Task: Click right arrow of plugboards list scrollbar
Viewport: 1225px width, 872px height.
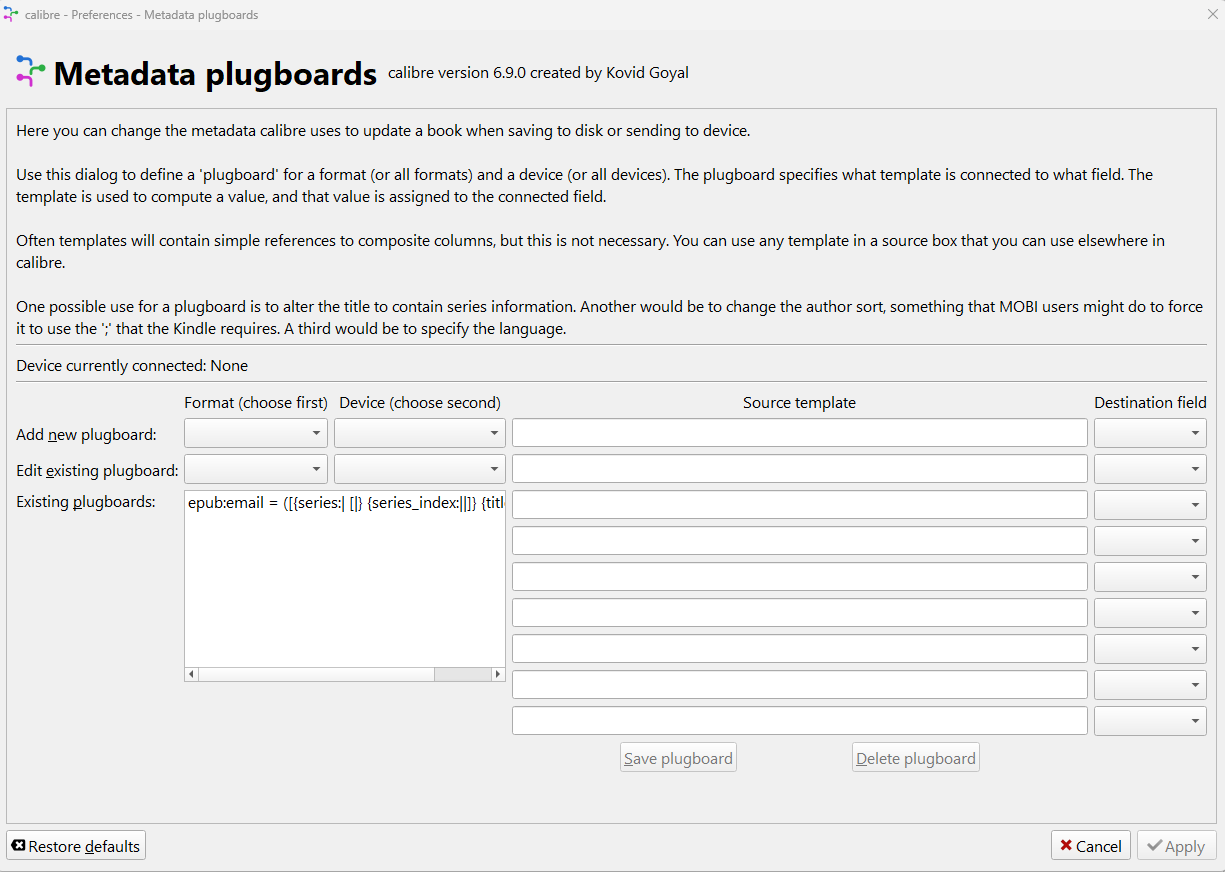Action: pyautogui.click(x=497, y=675)
